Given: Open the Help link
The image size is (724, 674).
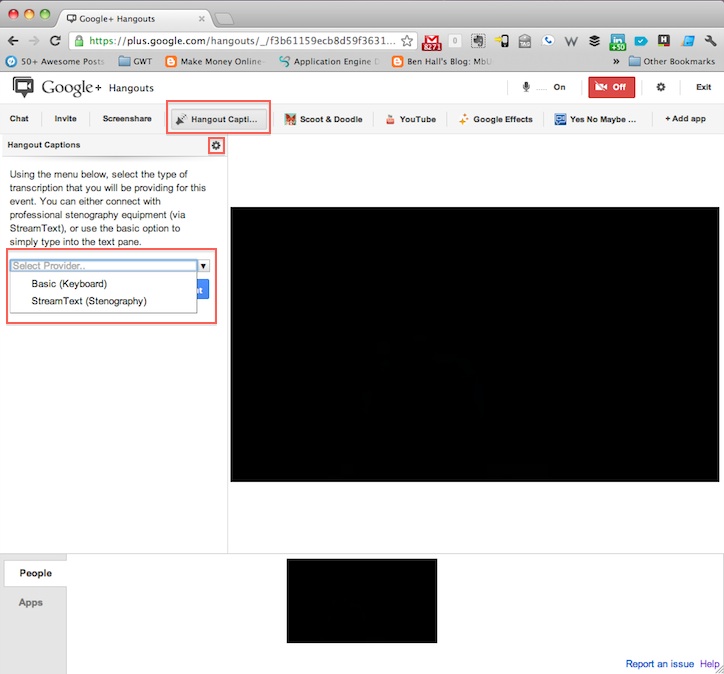Looking at the screenshot, I should 709,663.
